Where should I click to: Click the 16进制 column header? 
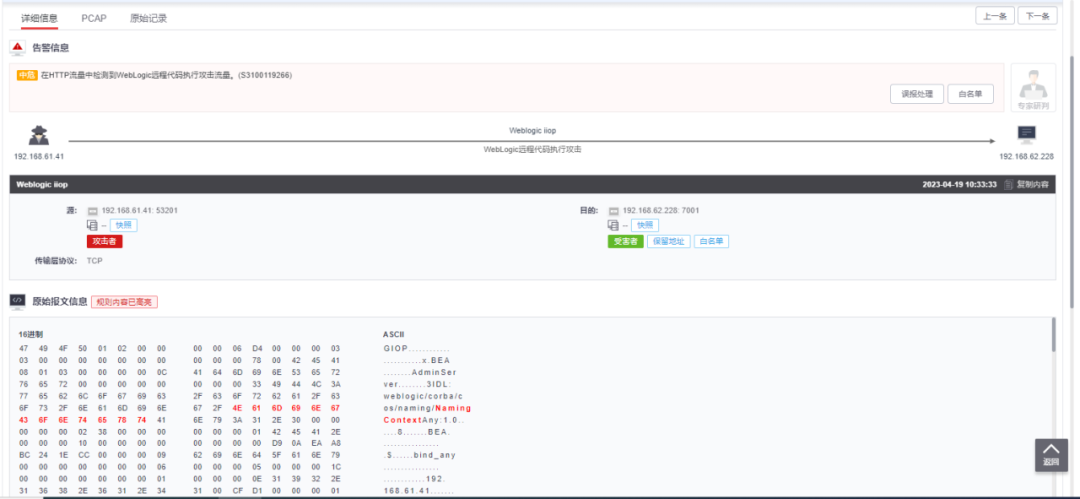[x=30, y=334]
